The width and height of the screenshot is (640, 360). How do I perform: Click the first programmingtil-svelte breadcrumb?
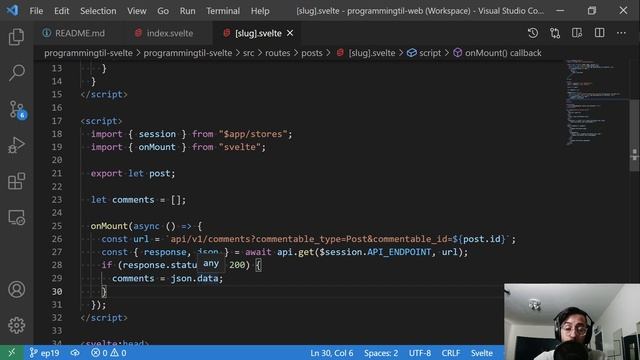(x=88, y=53)
